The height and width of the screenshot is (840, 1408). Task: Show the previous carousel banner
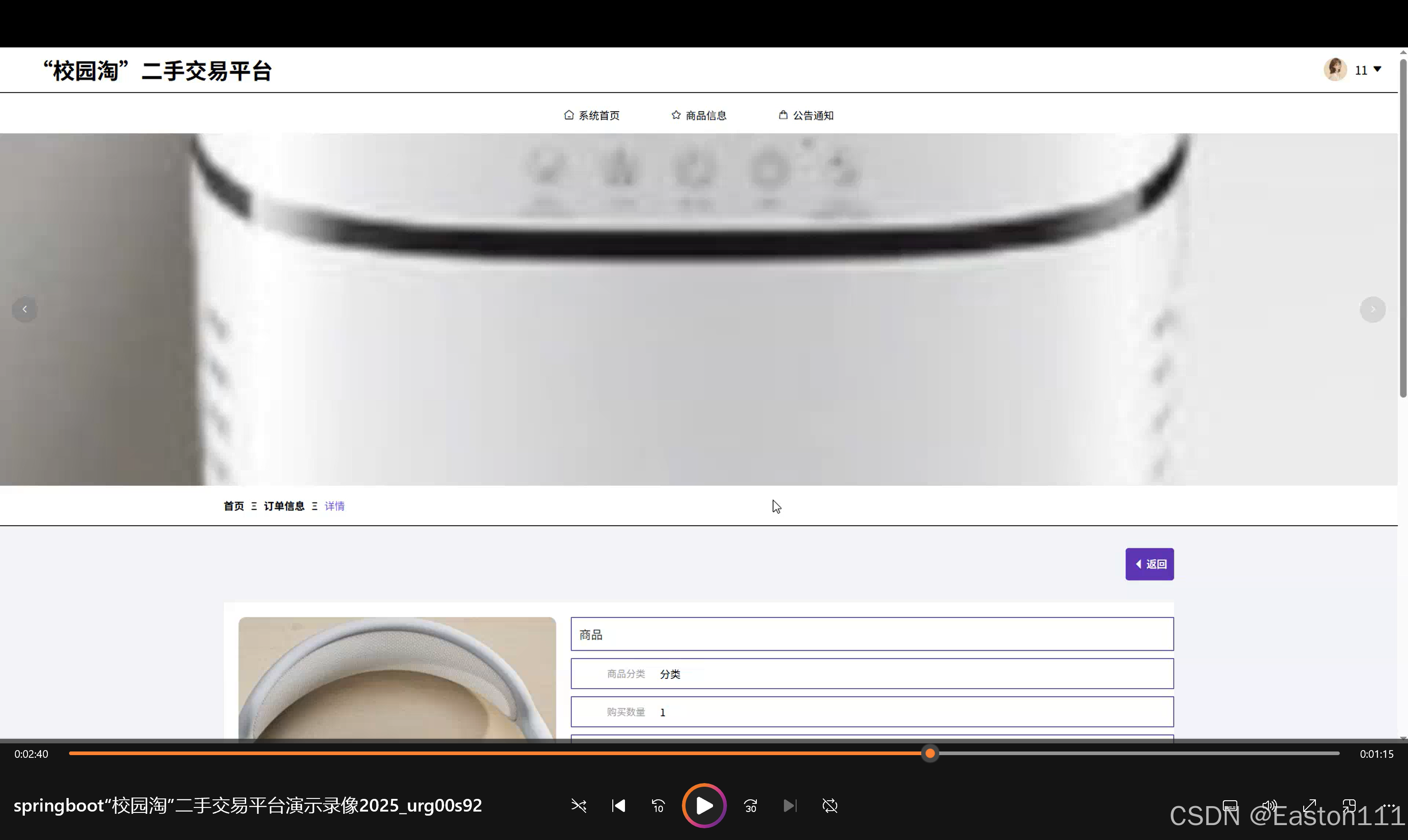tap(24, 309)
